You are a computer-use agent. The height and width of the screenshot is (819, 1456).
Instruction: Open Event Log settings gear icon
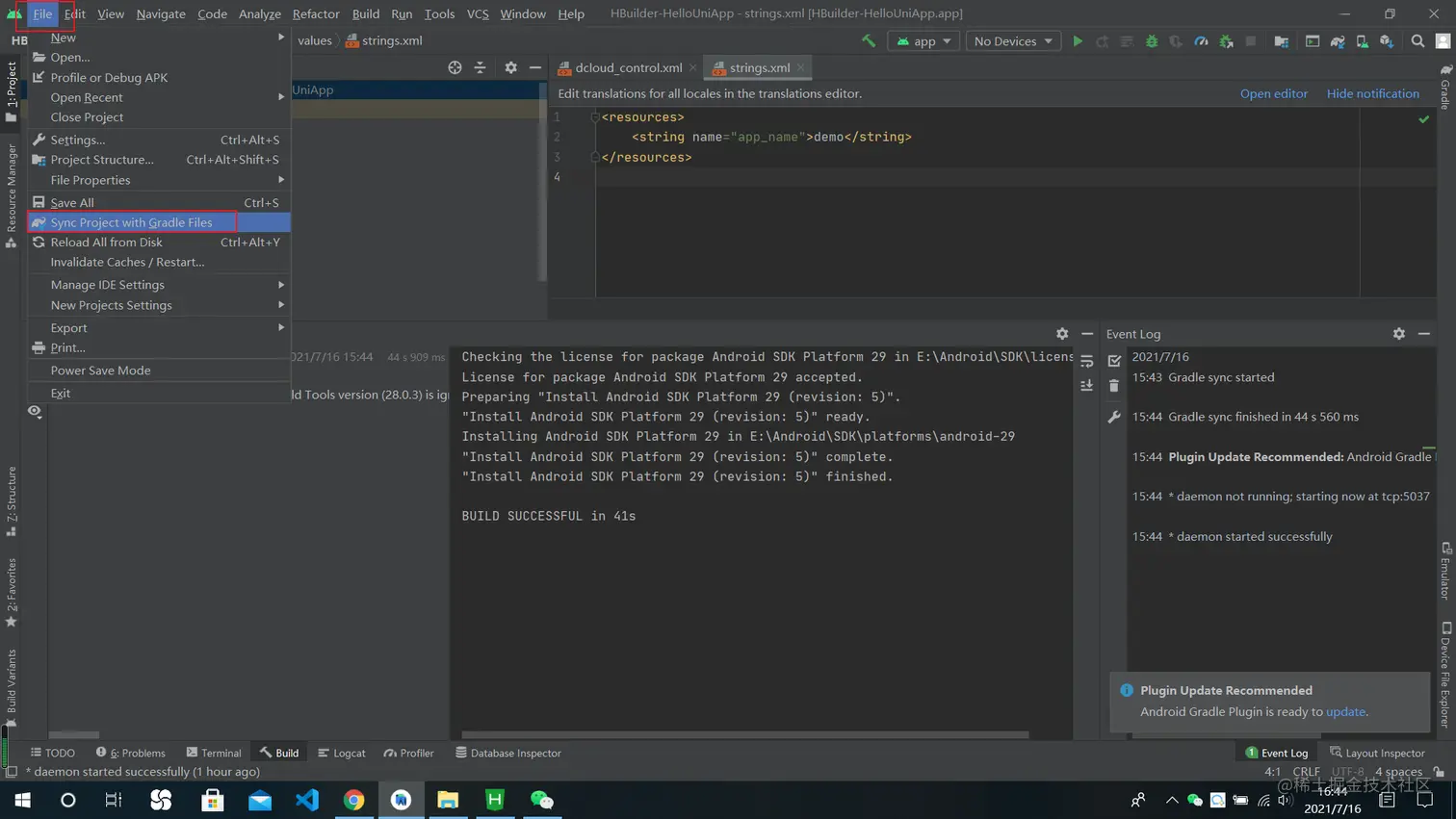tap(1398, 334)
